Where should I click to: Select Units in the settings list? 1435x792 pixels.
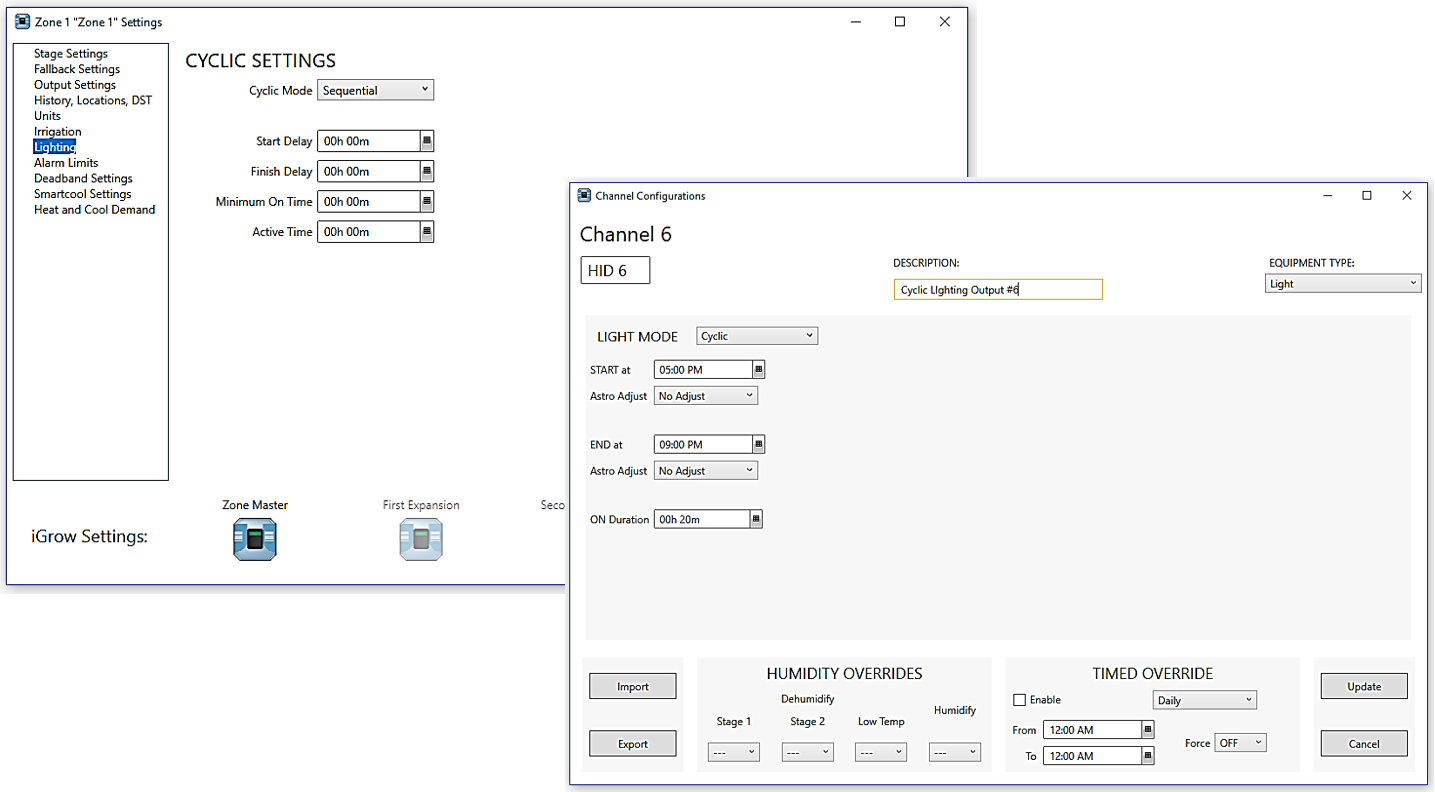(47, 116)
